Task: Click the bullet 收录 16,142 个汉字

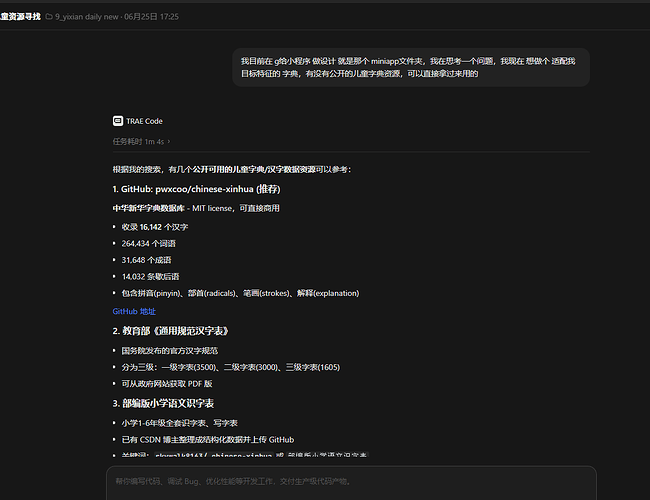Action: tap(155, 227)
